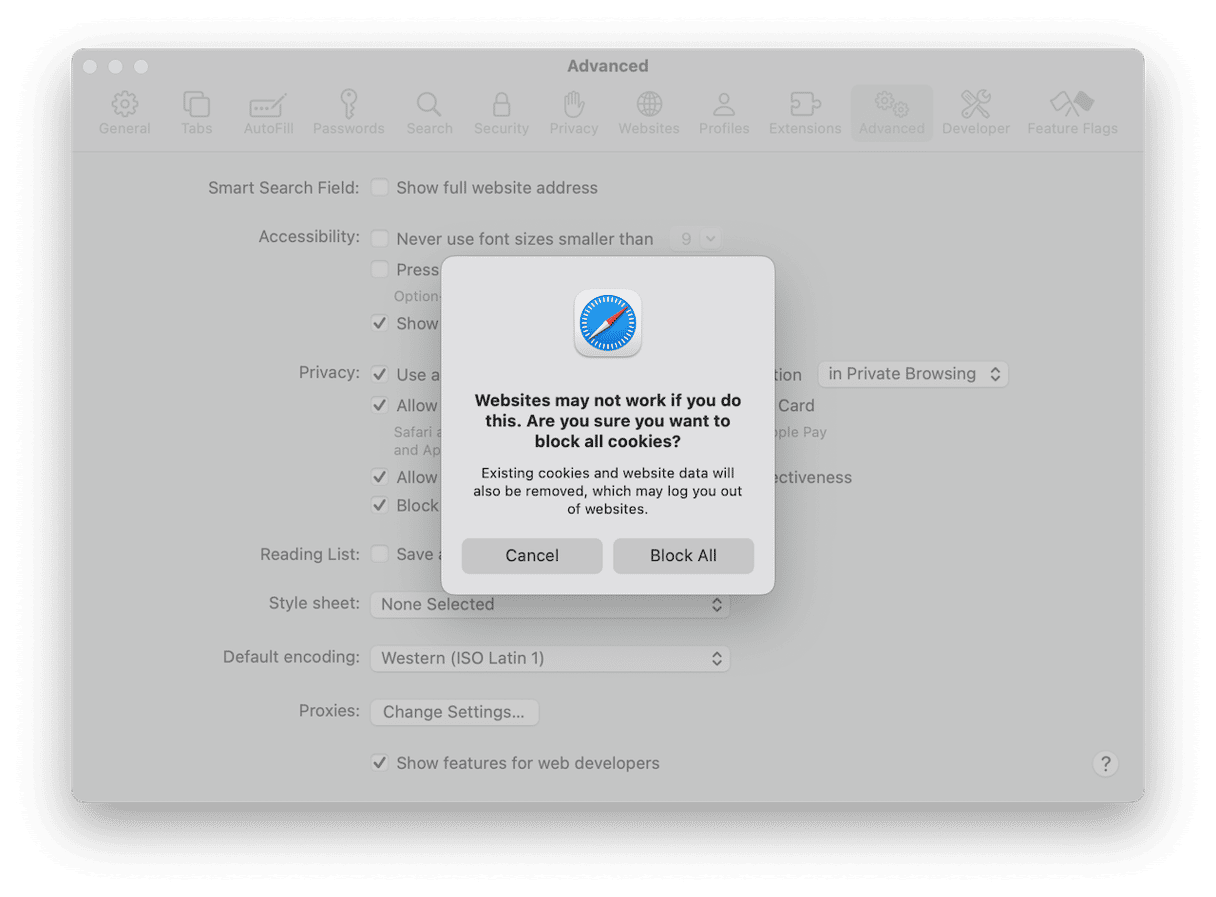This screenshot has width=1216, height=897.
Task: Open the Privacy hand pane
Action: 573,113
